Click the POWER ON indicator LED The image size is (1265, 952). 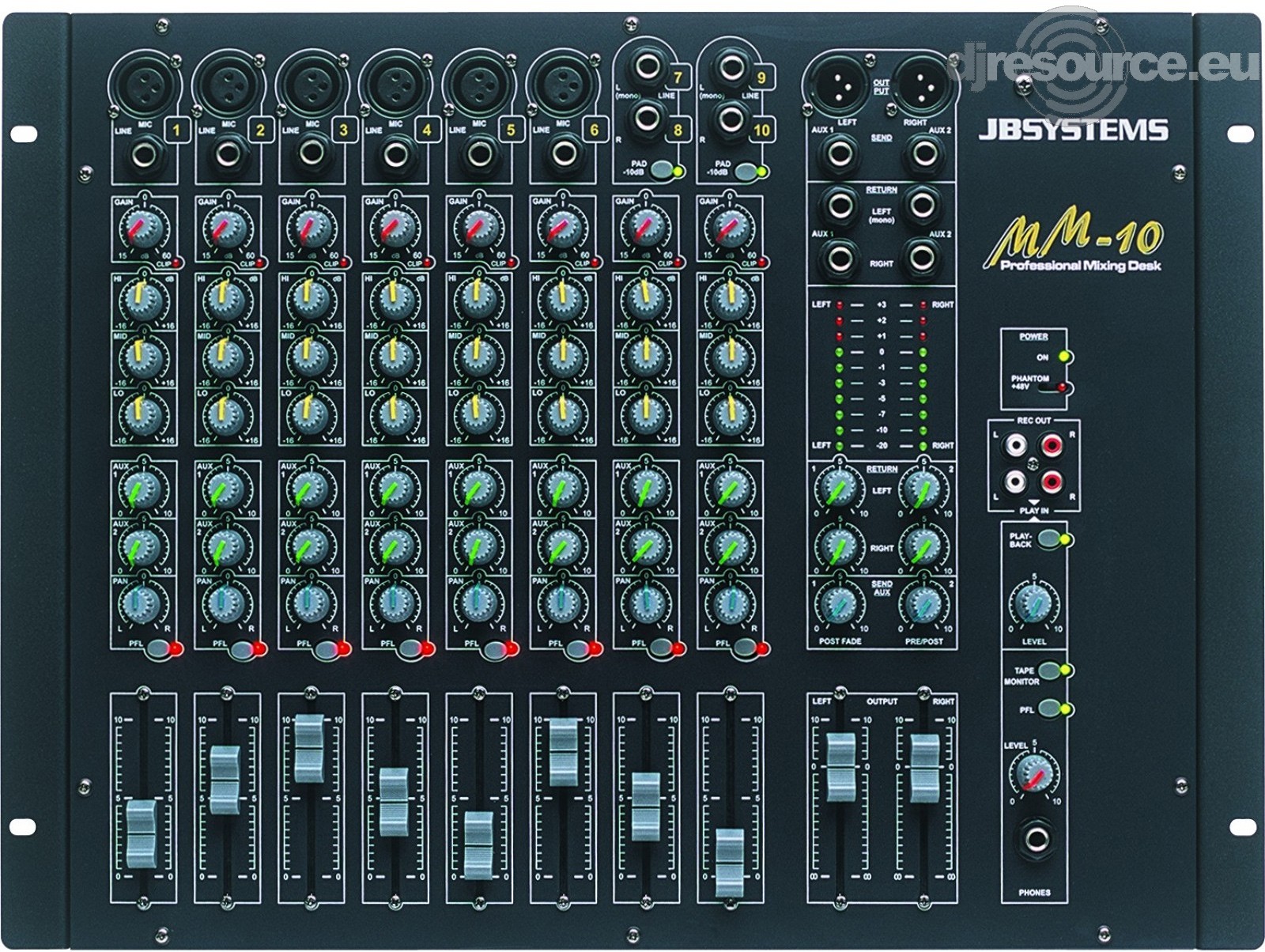coord(1064,357)
